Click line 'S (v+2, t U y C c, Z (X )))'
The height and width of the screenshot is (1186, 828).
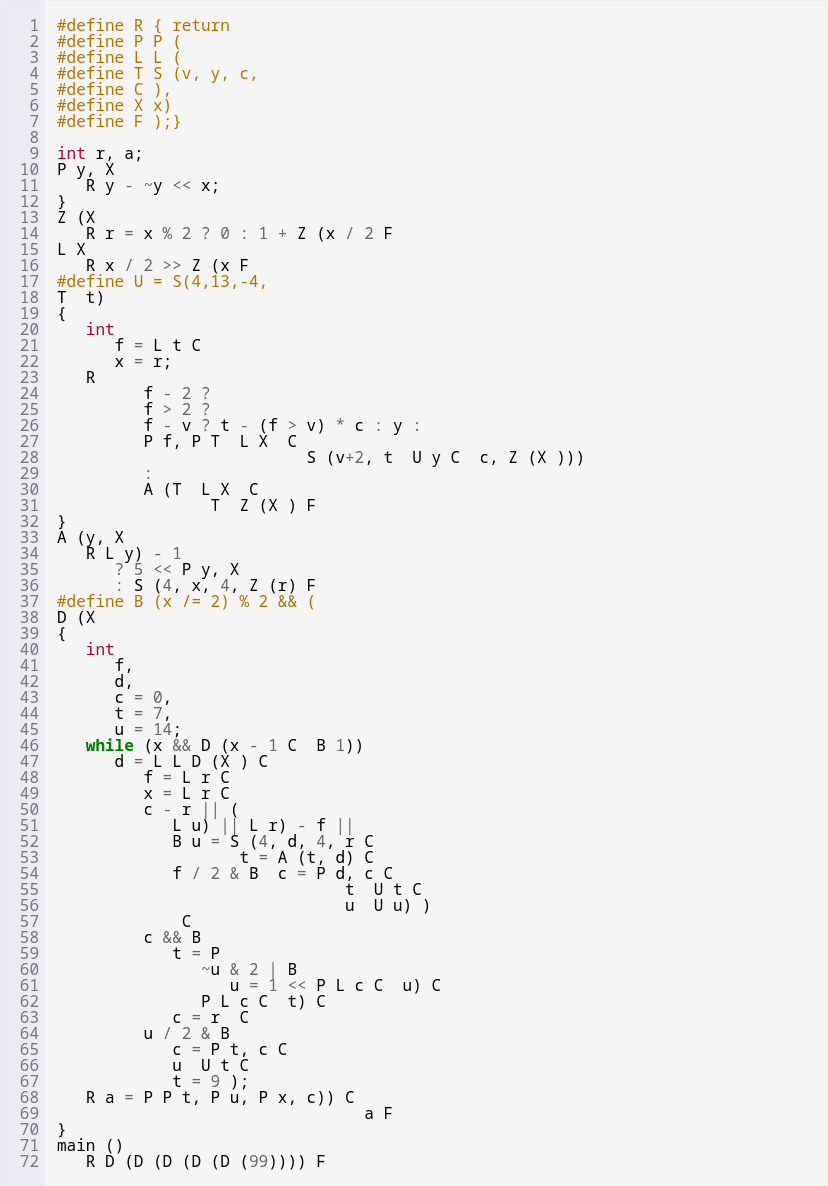pyautogui.click(x=445, y=458)
